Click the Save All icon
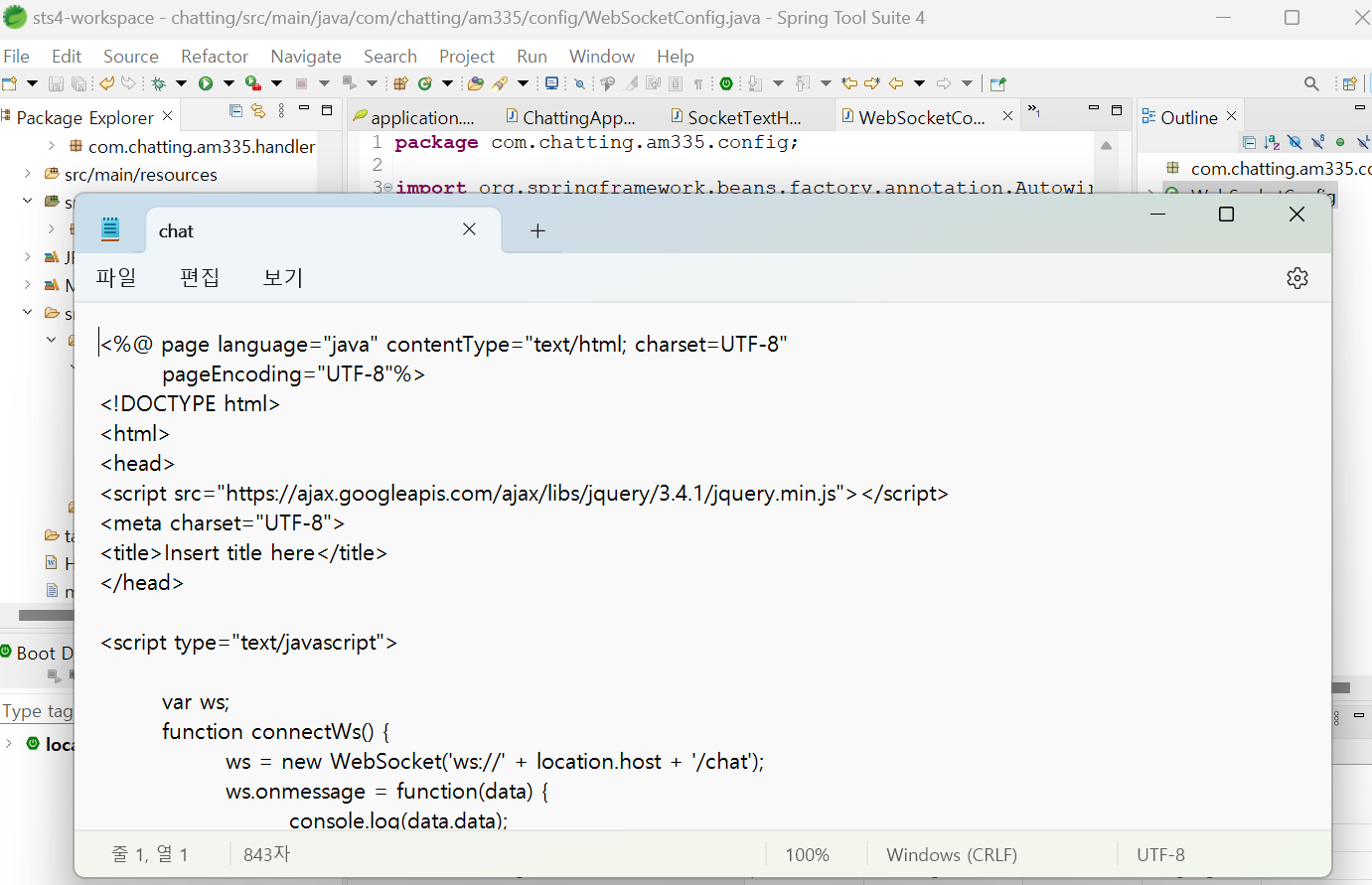 (78, 83)
